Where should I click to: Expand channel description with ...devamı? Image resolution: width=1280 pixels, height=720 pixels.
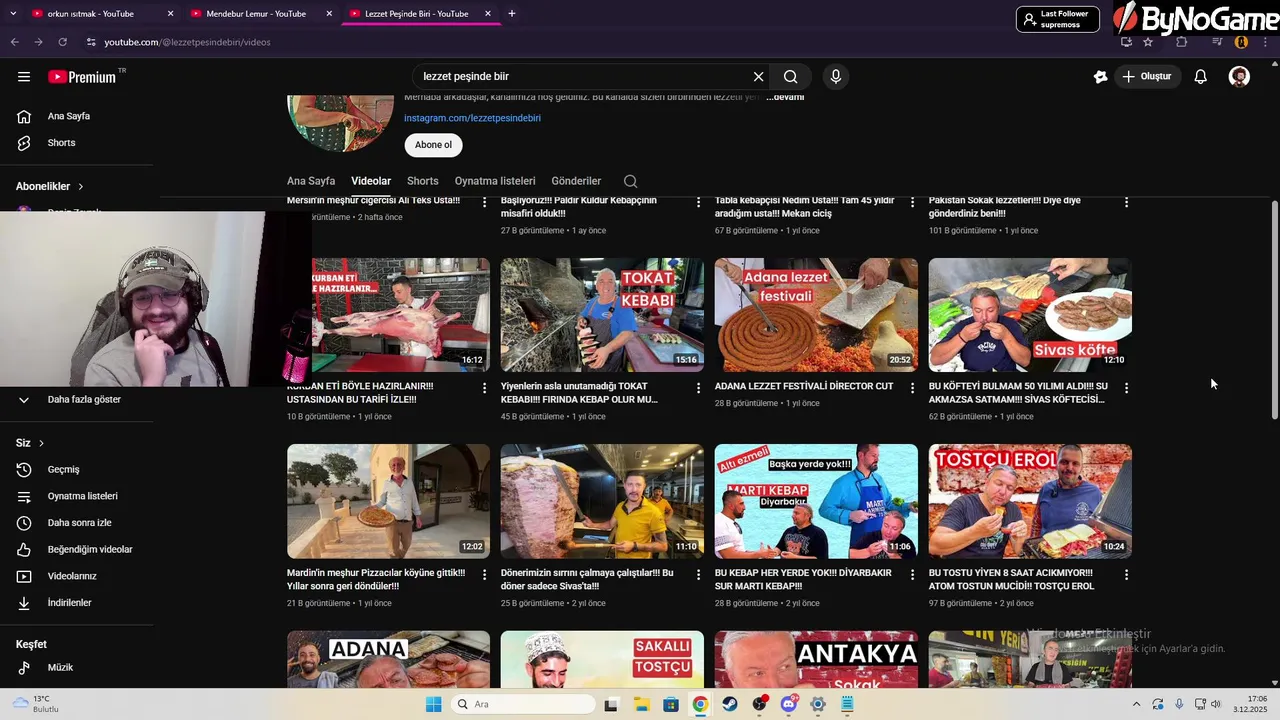pos(785,97)
